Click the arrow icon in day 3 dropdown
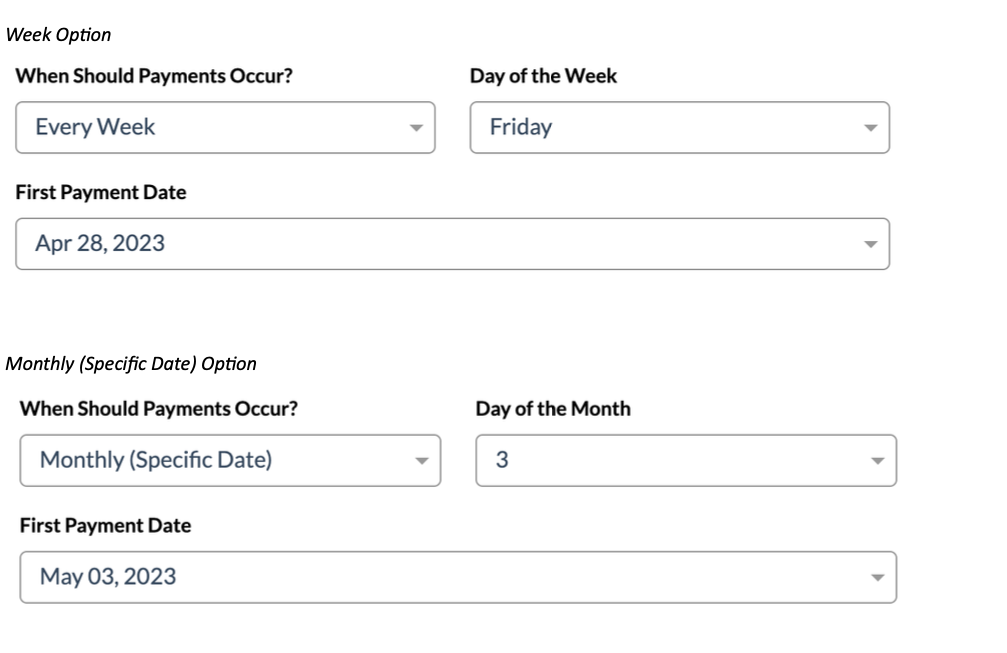 (877, 461)
